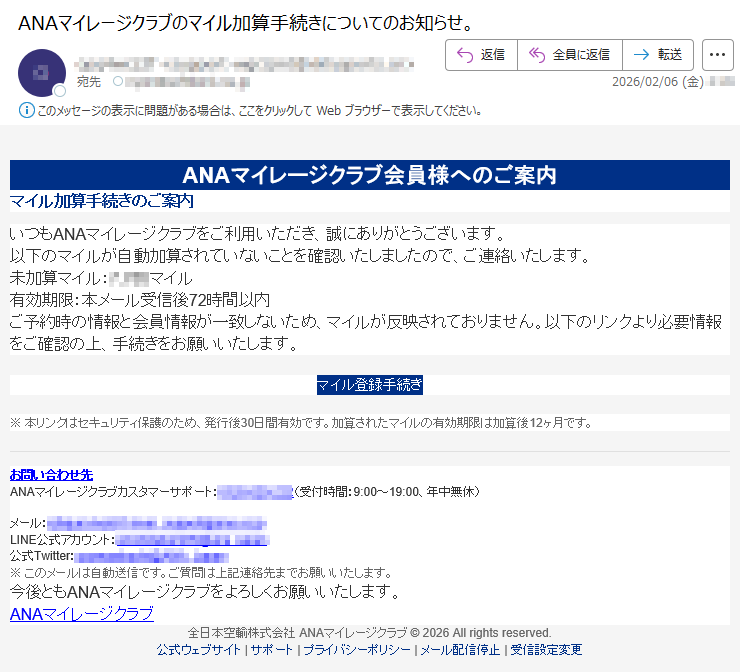Open 公式ウェブサイト footer link
The width and height of the screenshot is (744, 672).
point(198,649)
